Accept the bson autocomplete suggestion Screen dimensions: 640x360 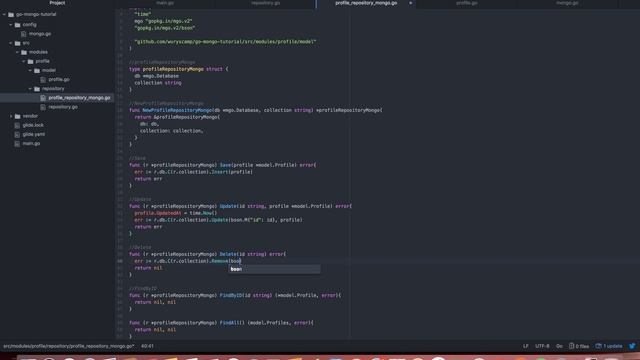point(274,269)
